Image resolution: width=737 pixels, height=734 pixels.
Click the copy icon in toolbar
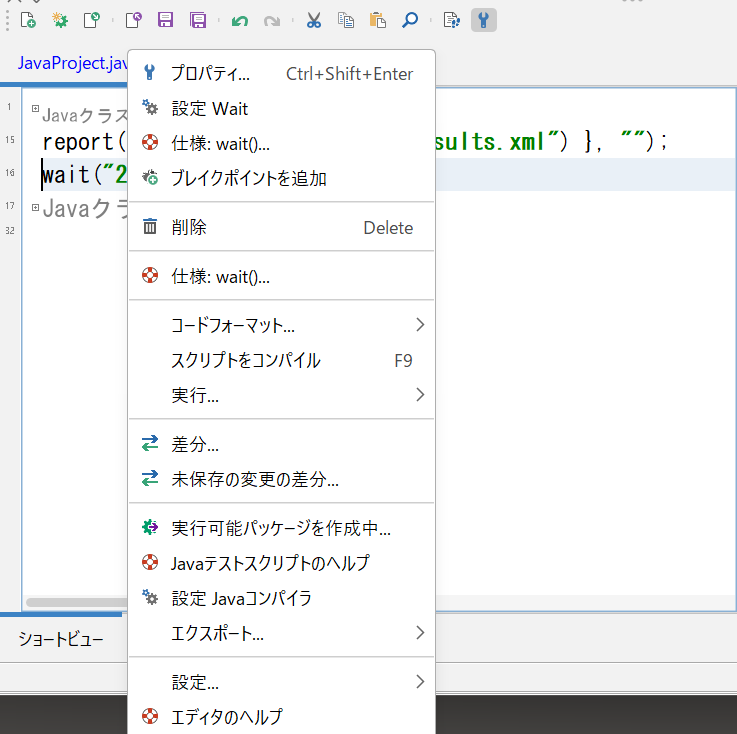[x=345, y=20]
